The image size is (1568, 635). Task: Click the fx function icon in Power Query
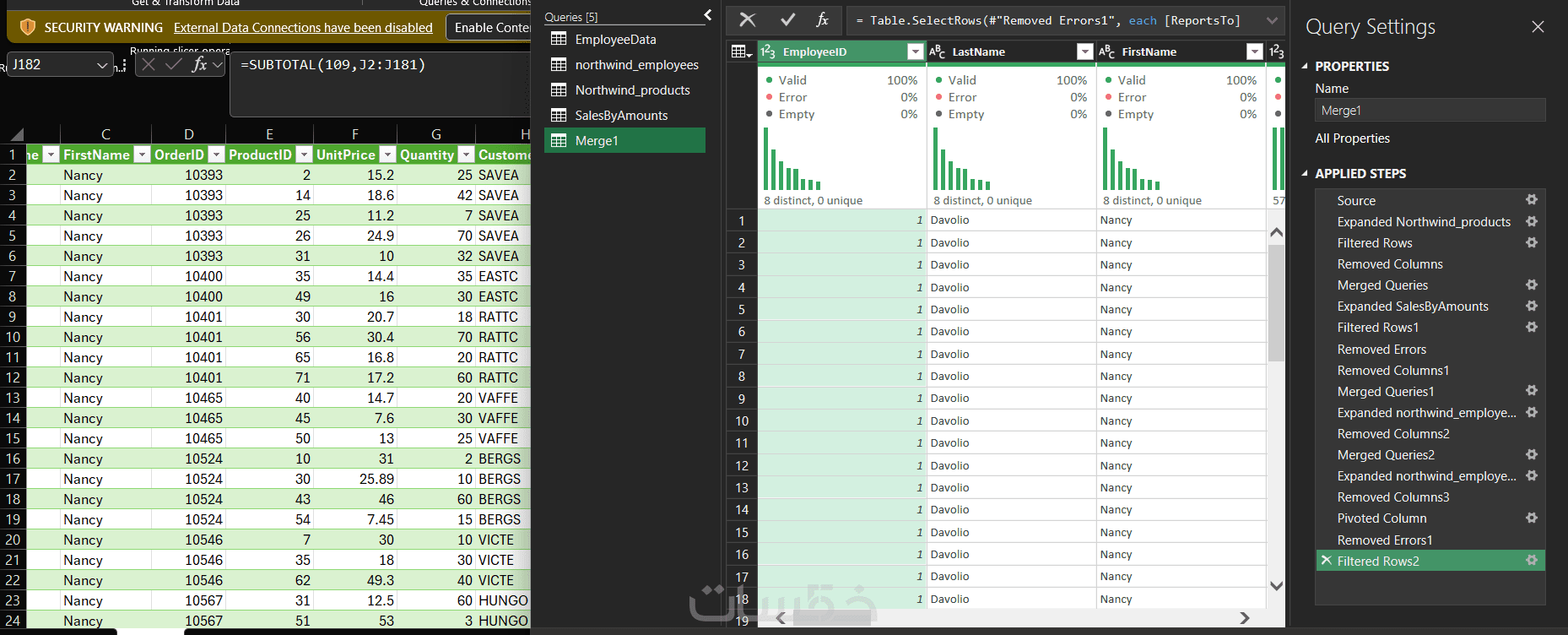pyautogui.click(x=822, y=19)
